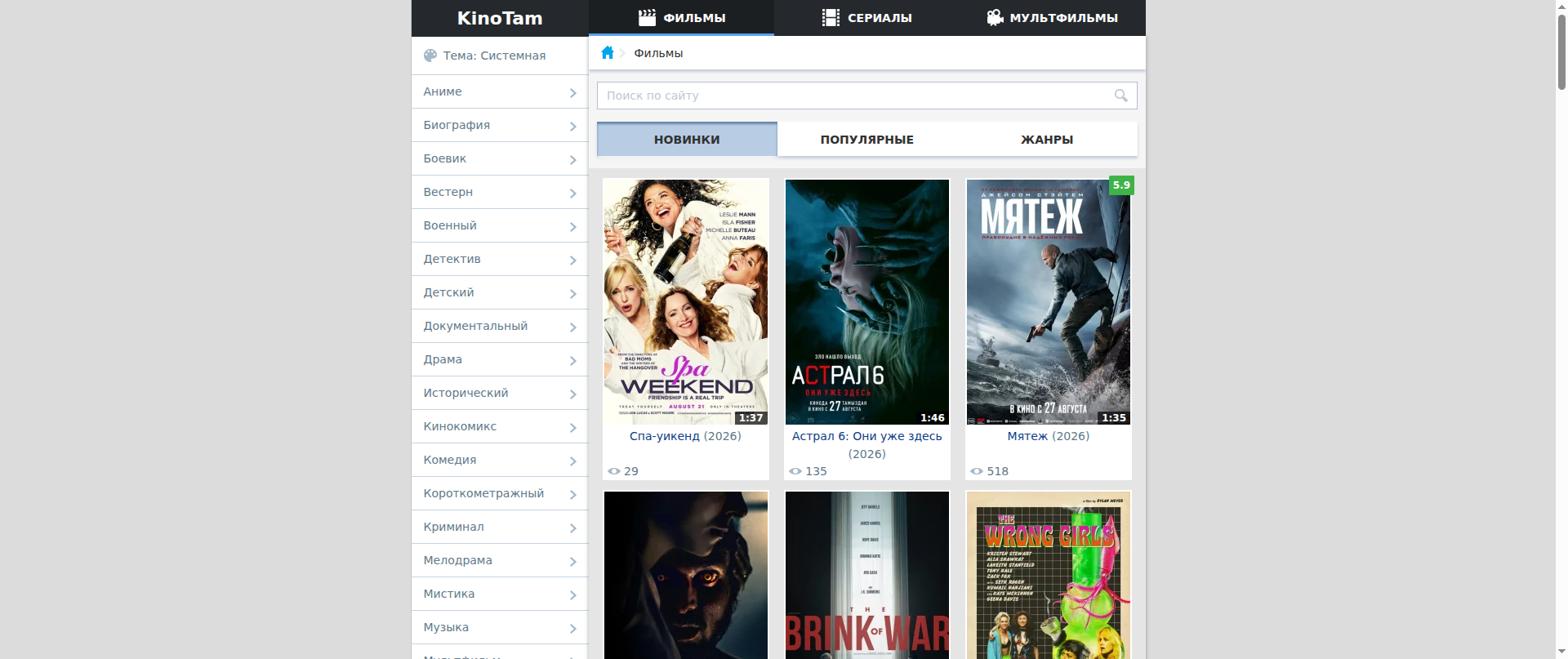
Task: Click the 135 views count under Астрал 6
Action: click(816, 471)
